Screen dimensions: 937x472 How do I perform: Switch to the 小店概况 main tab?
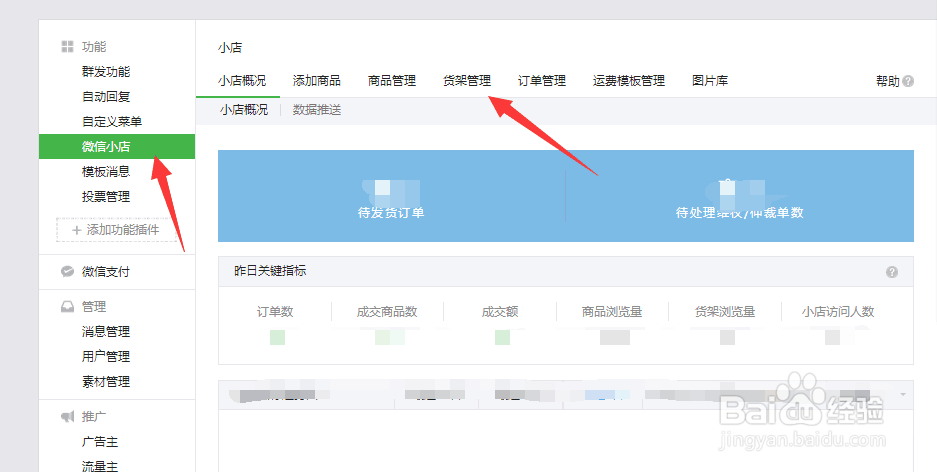242,81
